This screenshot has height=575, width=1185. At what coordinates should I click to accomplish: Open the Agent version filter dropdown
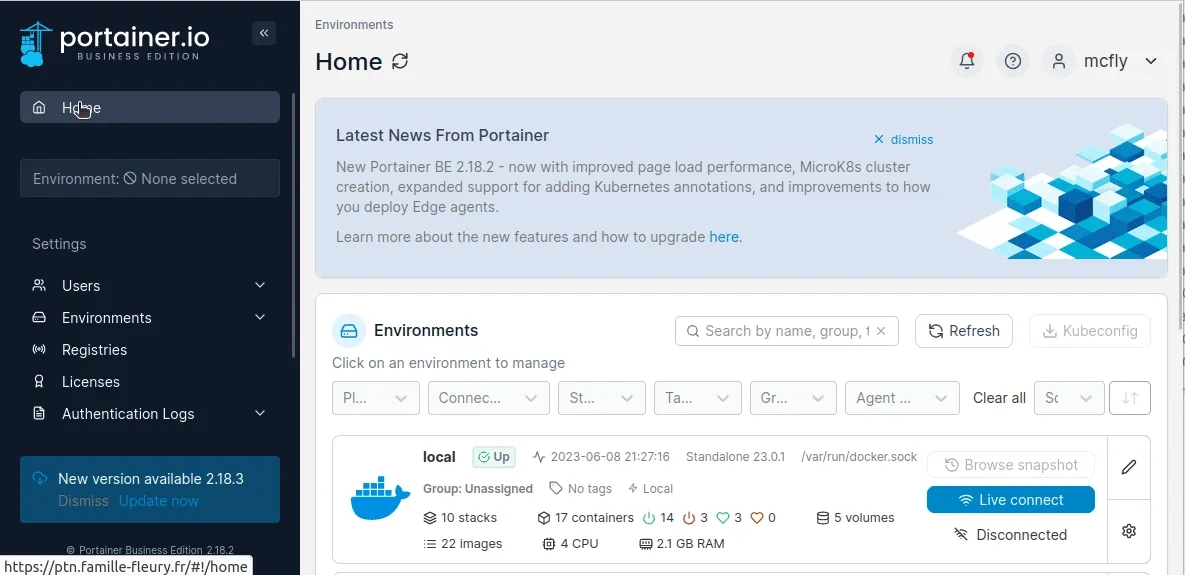pos(901,398)
